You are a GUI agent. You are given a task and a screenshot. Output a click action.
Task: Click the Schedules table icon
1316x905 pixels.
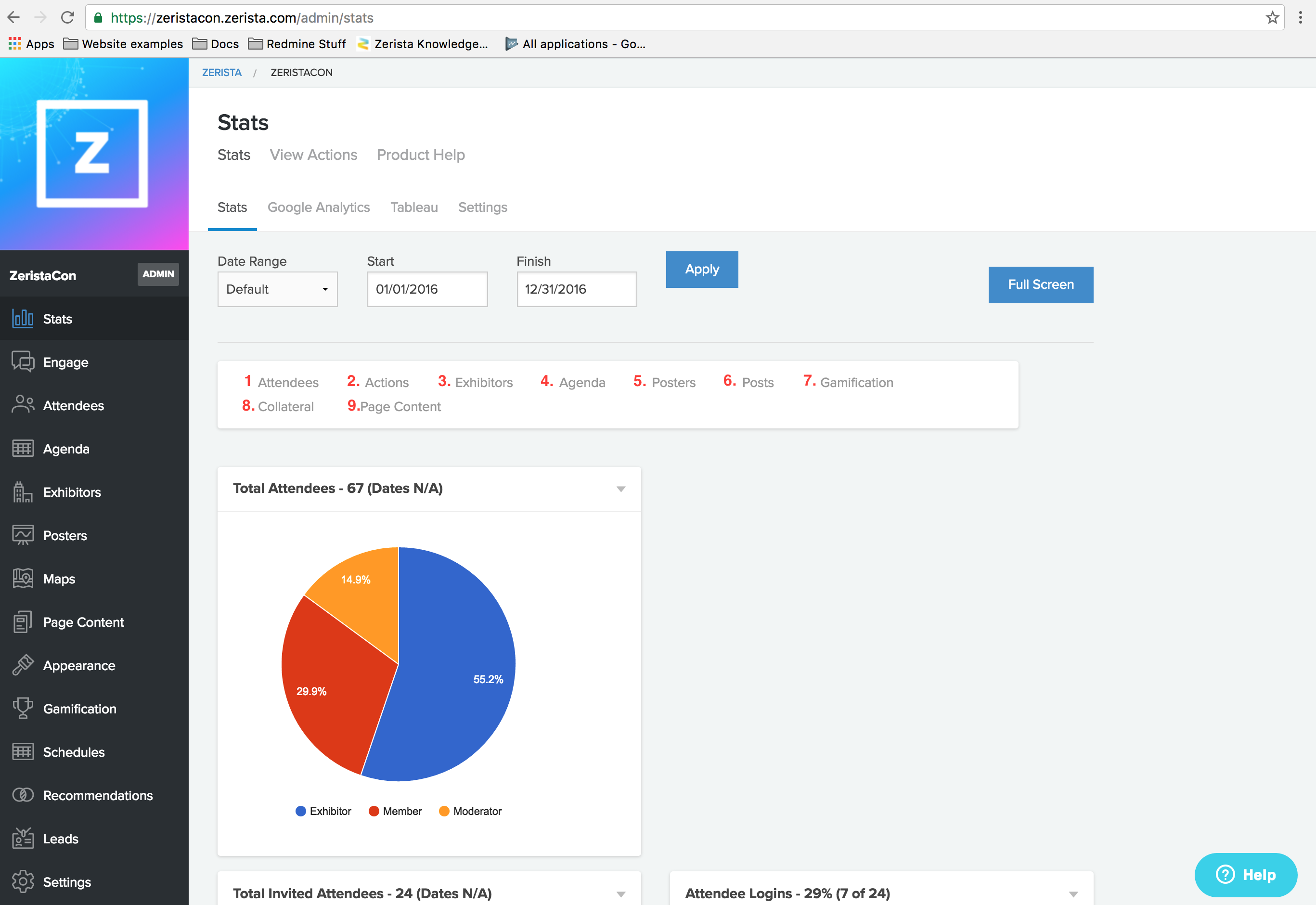23,752
